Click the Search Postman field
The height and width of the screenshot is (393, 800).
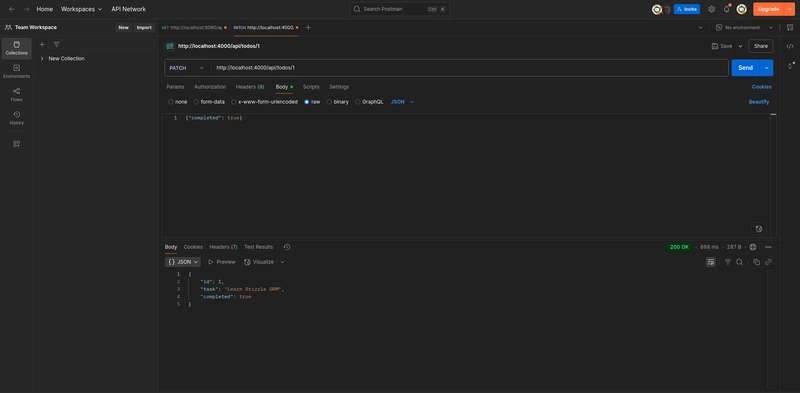click(399, 9)
